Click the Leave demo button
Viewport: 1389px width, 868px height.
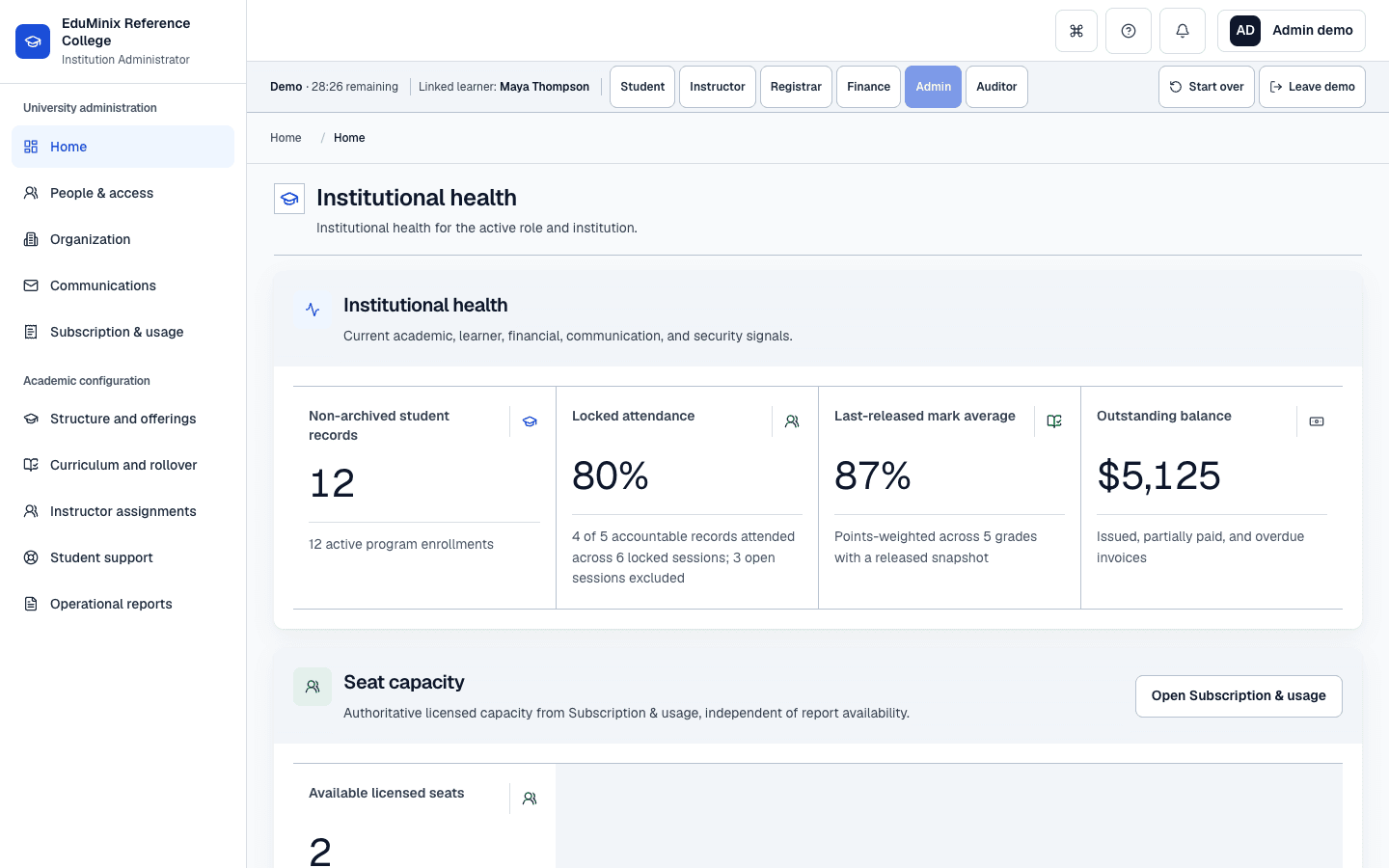point(1312,87)
